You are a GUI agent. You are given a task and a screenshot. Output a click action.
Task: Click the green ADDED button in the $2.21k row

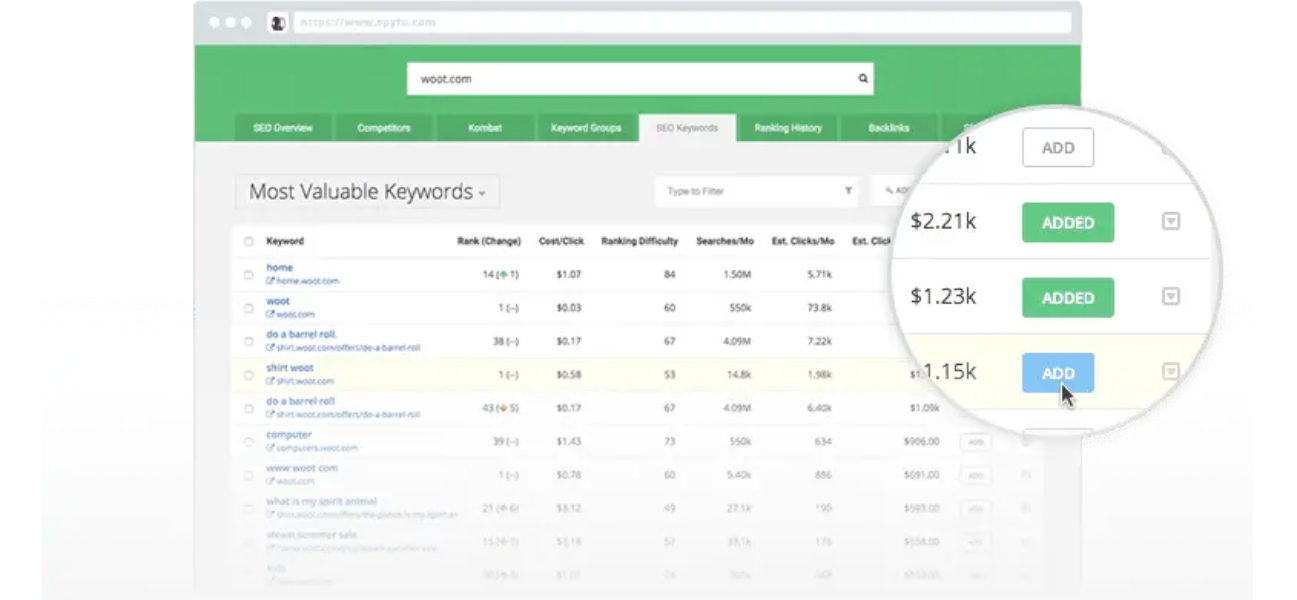pos(1068,223)
